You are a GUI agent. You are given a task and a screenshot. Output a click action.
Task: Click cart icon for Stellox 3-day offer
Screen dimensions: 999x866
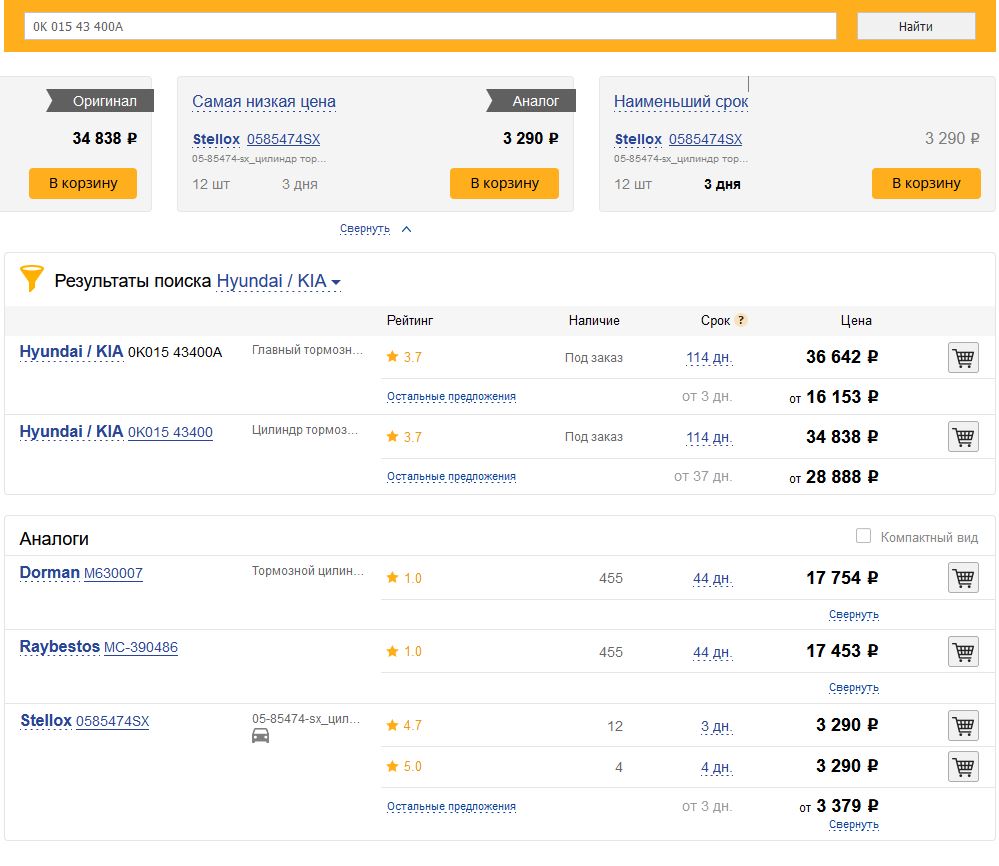963,725
